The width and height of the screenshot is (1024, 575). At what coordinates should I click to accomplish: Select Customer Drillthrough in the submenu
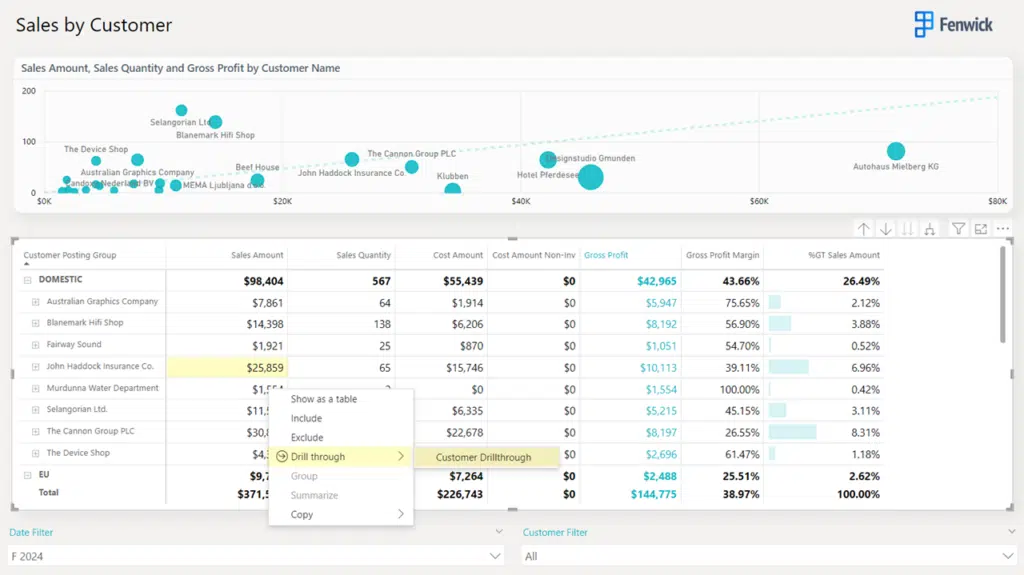pyautogui.click(x=483, y=457)
